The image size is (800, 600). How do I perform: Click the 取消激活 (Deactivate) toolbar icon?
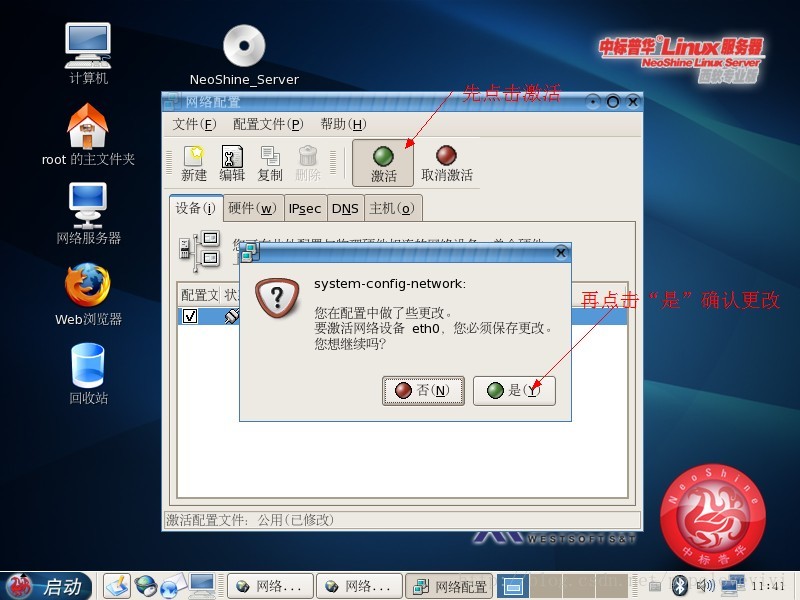click(446, 160)
